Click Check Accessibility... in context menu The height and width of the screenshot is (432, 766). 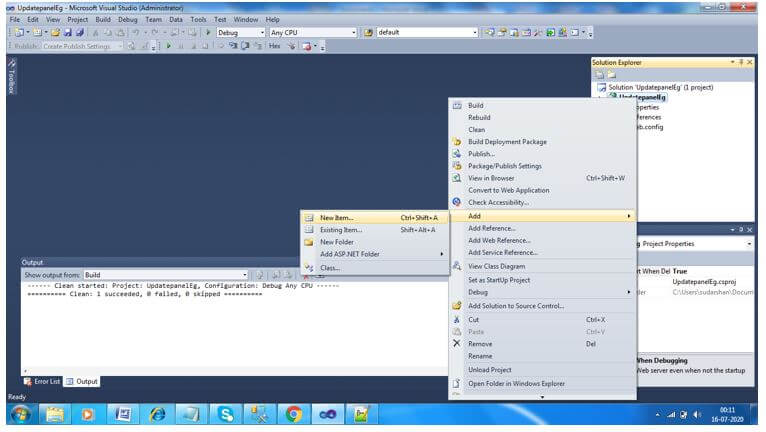(x=542, y=202)
